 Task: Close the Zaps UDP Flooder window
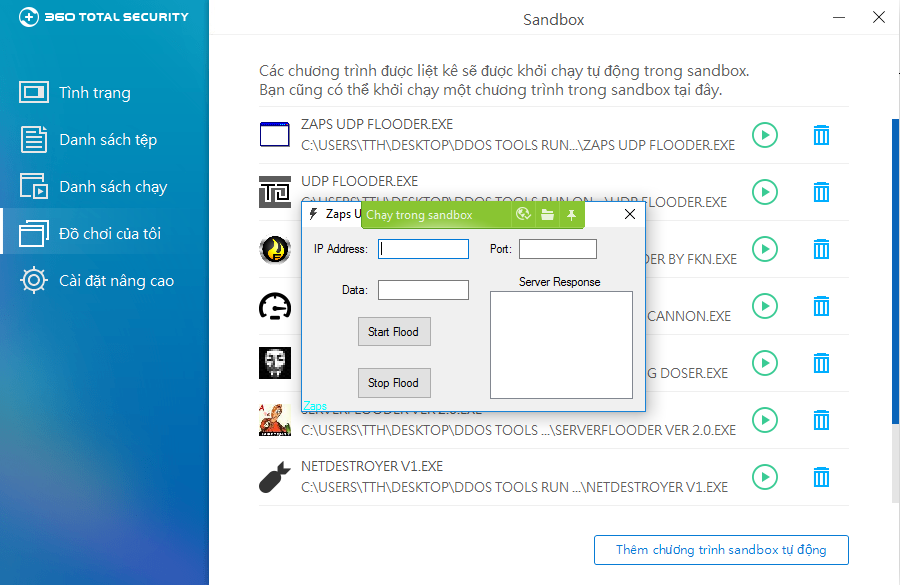630,214
